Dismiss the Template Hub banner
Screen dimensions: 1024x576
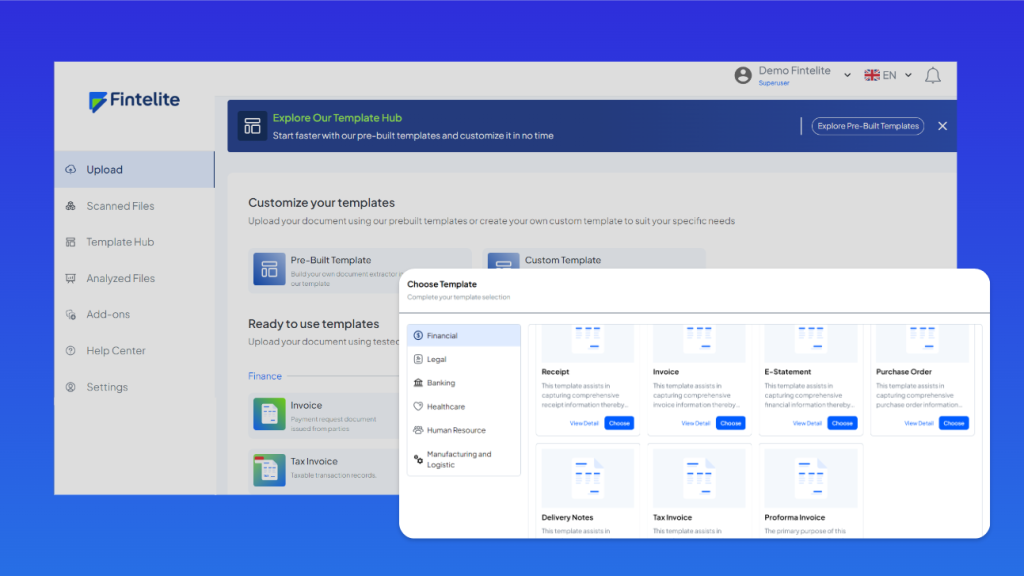point(942,126)
